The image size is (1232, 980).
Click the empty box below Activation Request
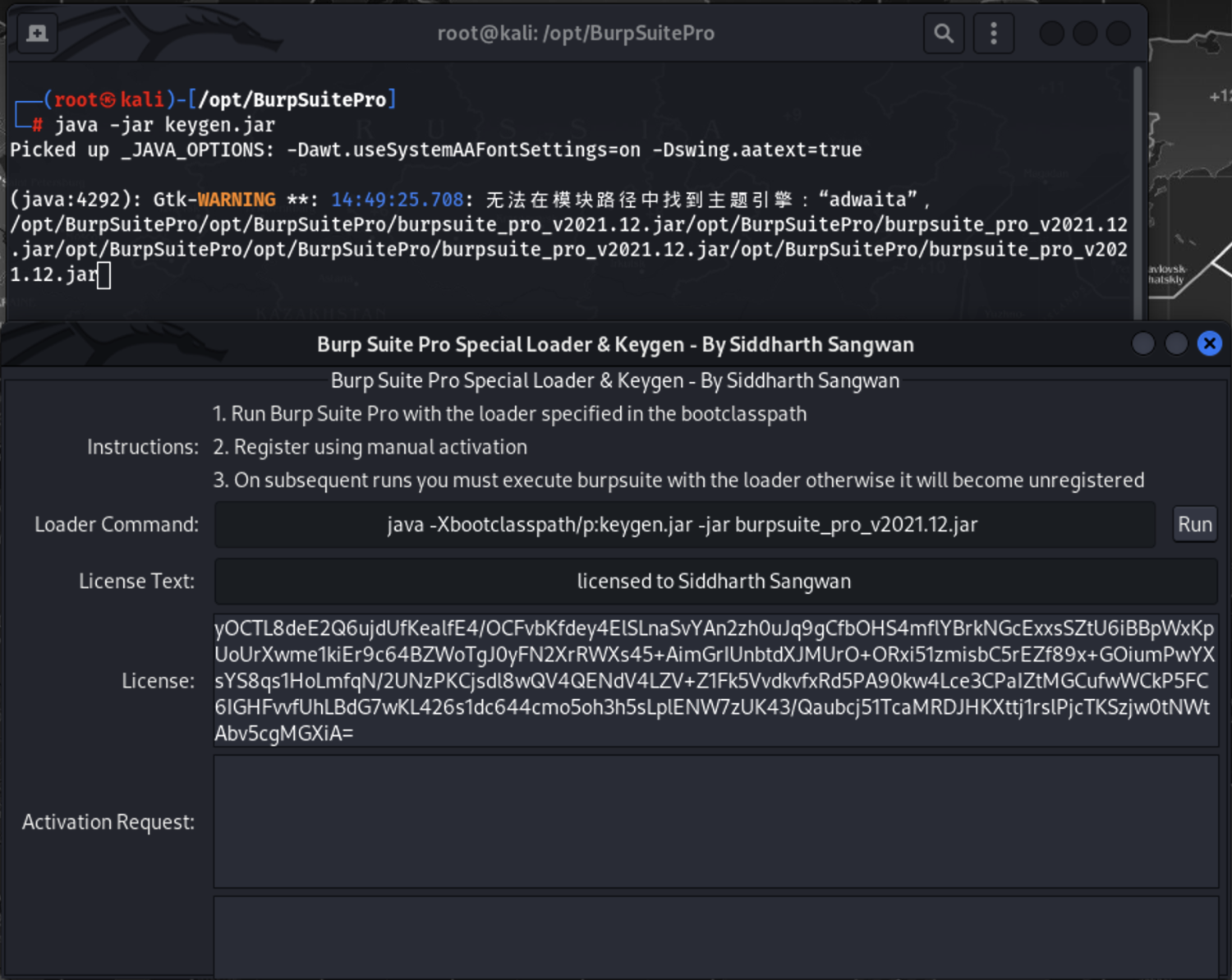pos(715,936)
